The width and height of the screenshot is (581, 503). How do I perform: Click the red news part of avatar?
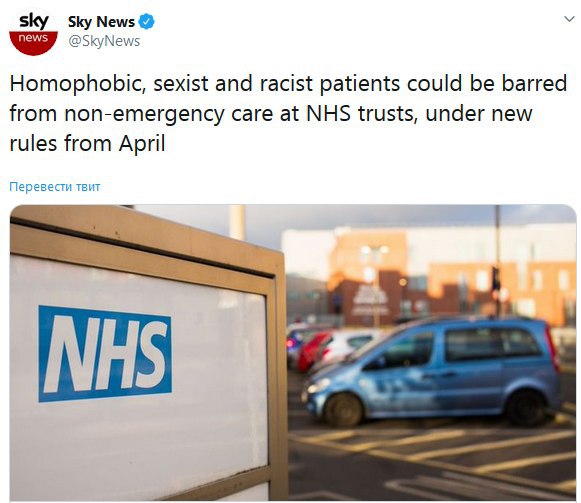point(33,43)
